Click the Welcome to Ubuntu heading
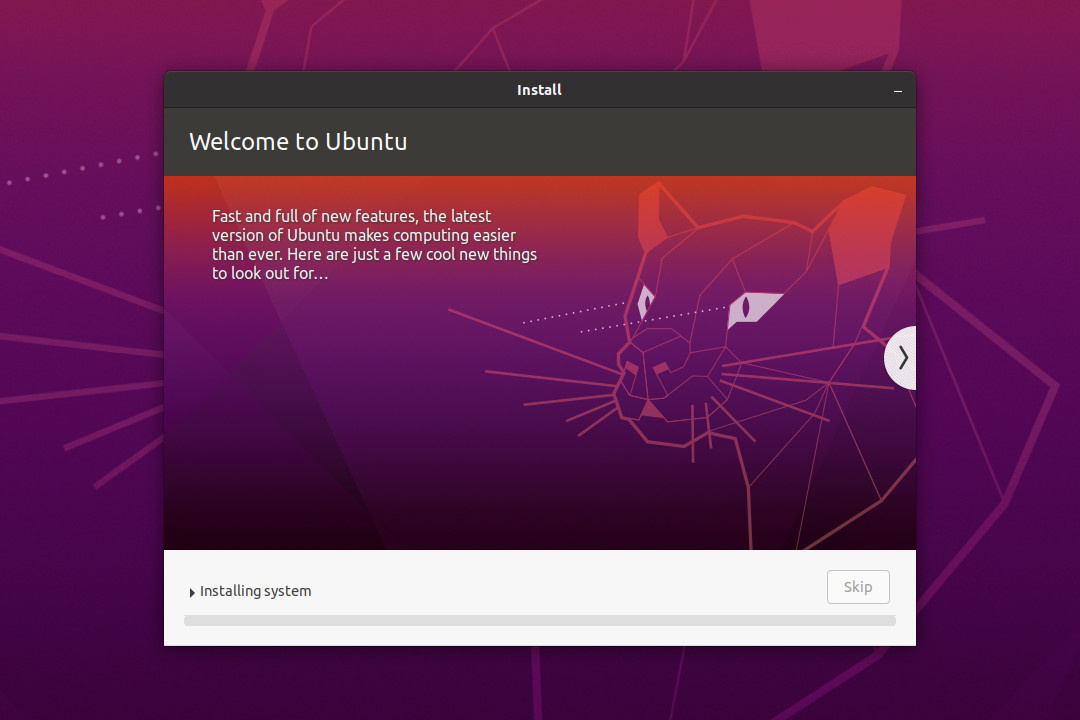1080x720 pixels. [298, 141]
